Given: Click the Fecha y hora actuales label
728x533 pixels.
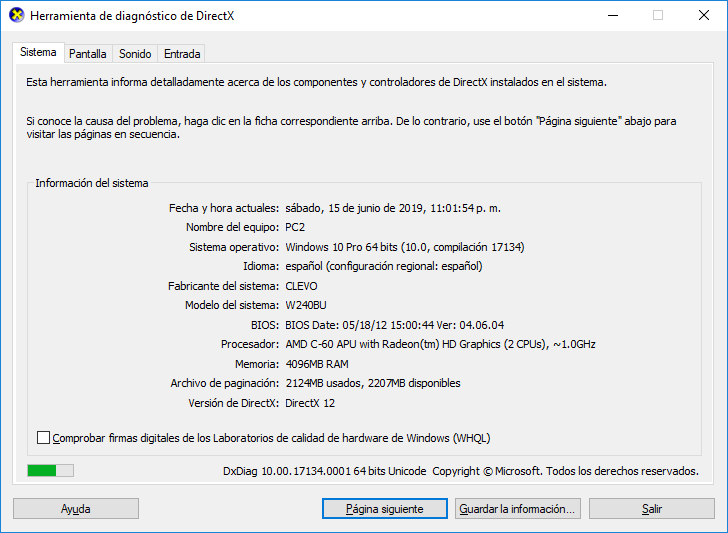Looking at the screenshot, I should coord(224,208).
